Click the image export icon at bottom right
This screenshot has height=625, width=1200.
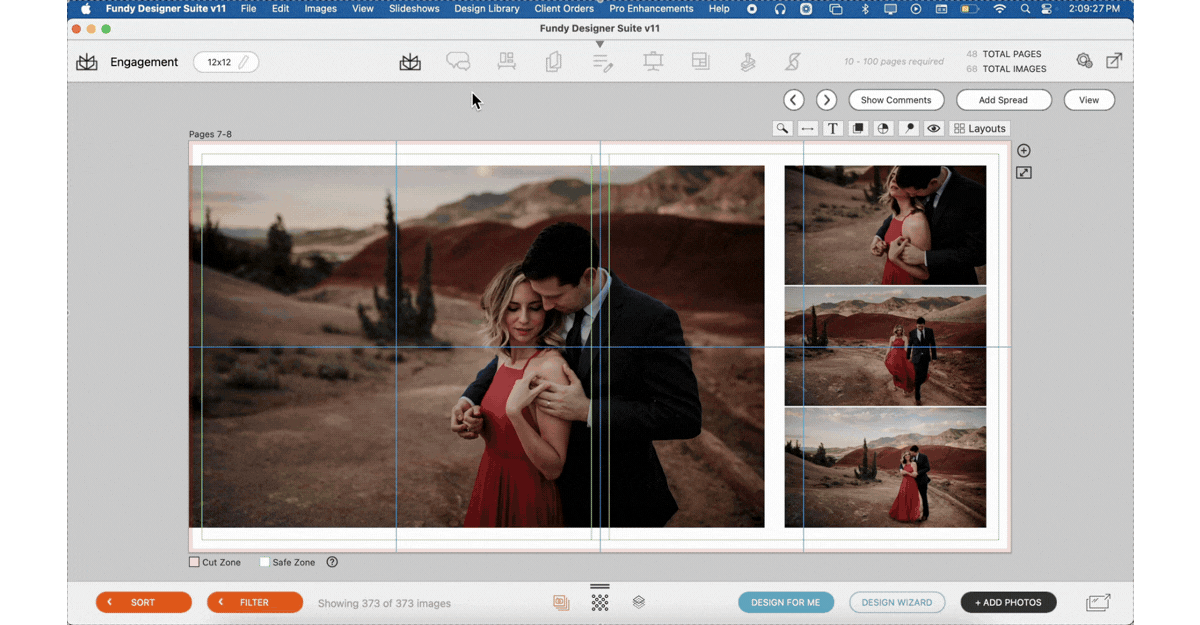click(1098, 603)
